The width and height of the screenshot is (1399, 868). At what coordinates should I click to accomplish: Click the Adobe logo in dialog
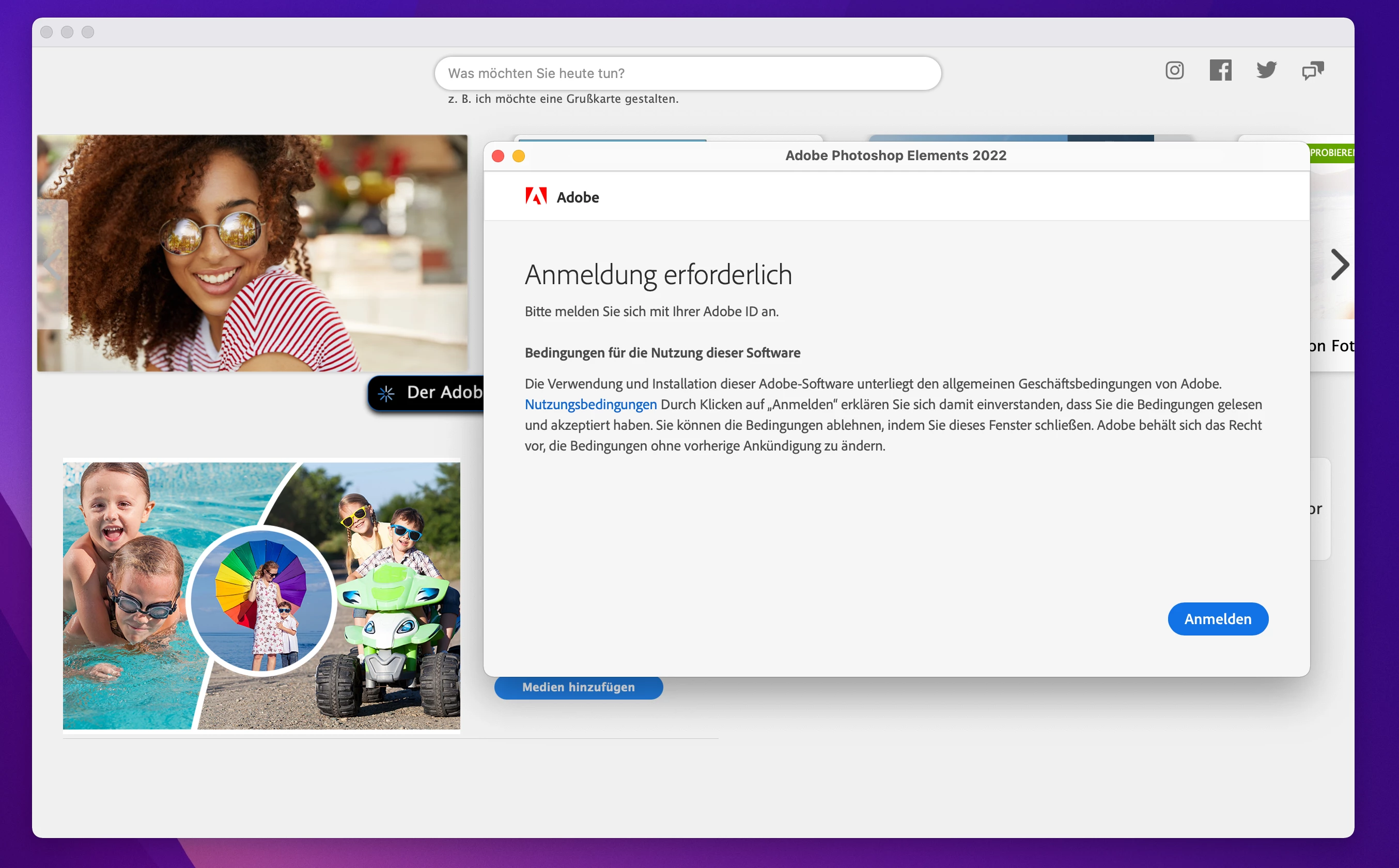[536, 197]
